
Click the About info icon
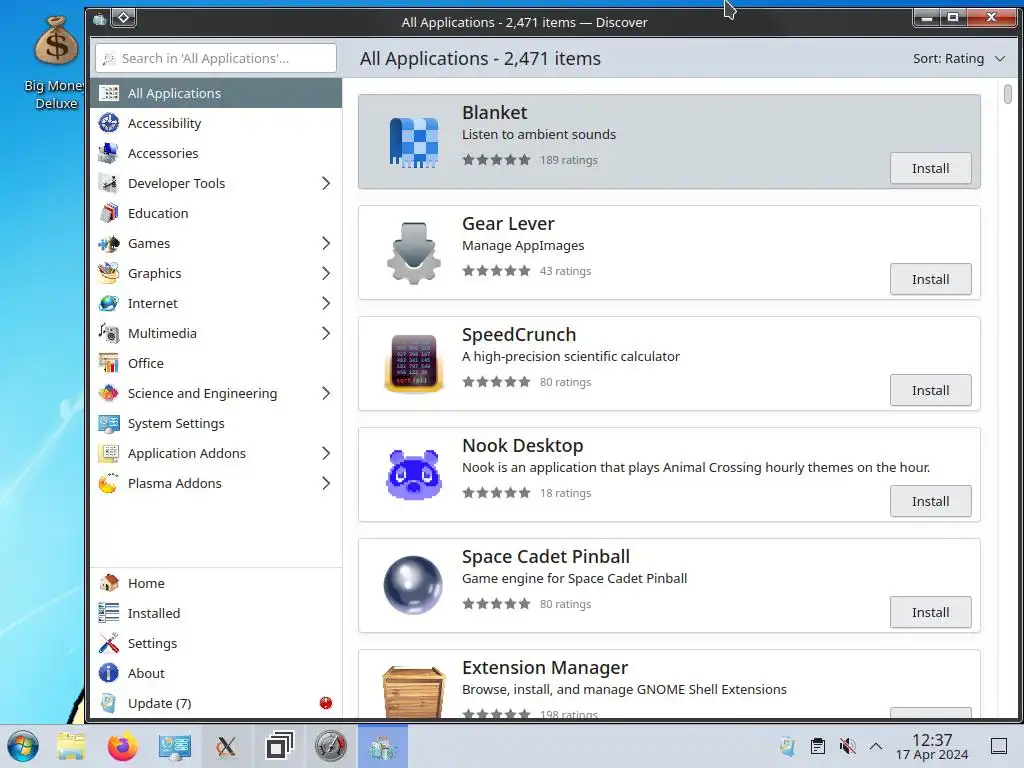108,673
